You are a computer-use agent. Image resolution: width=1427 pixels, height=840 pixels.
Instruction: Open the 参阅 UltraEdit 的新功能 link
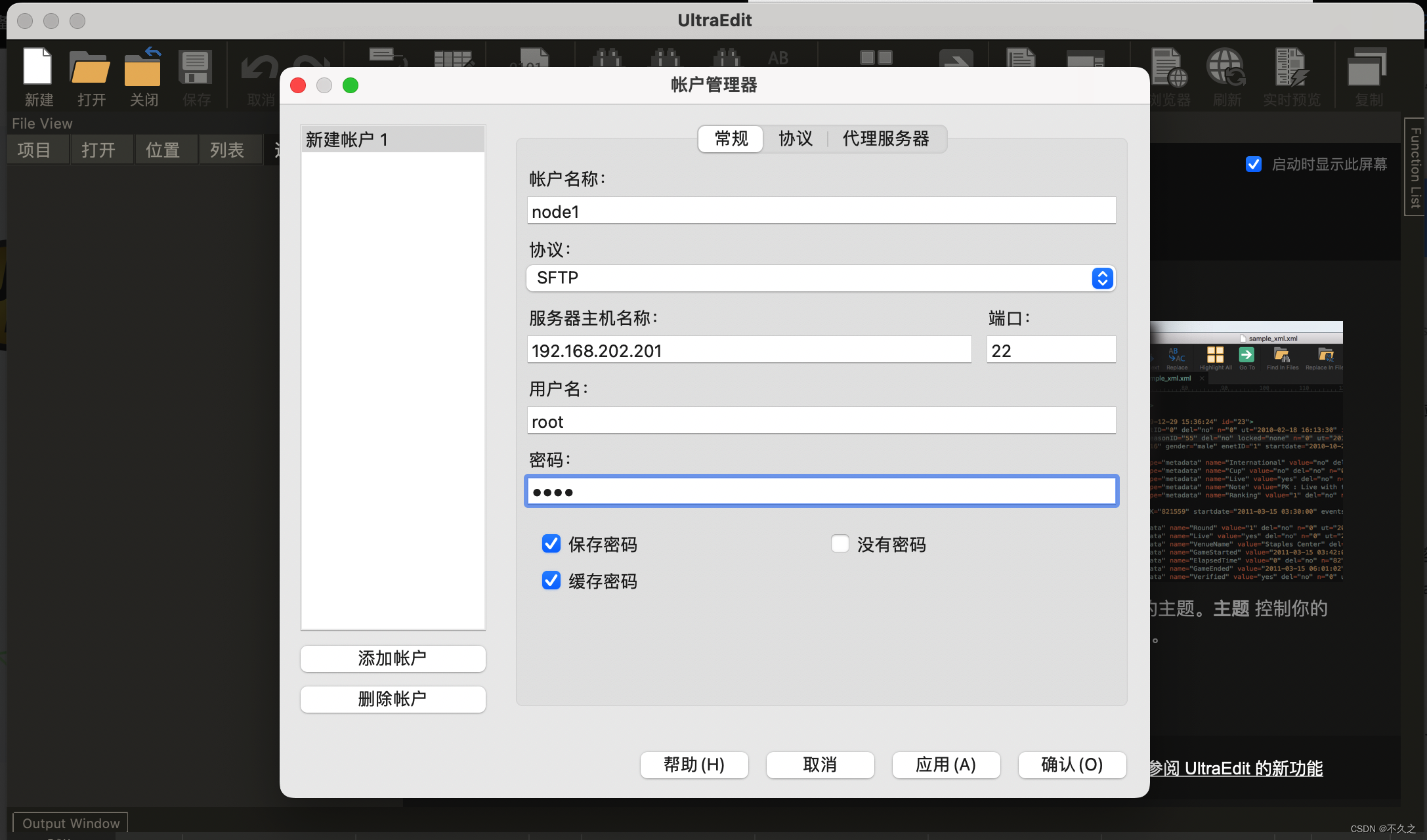click(x=1236, y=768)
